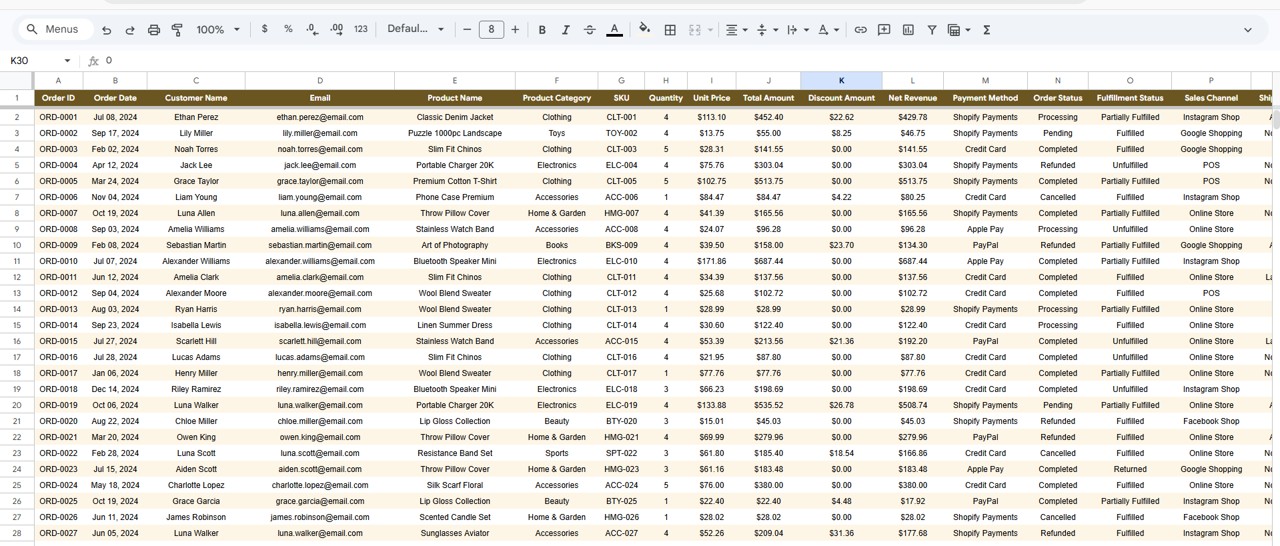The image size is (1280, 546).
Task: Click the Customer Name header cell
Action: (196, 98)
